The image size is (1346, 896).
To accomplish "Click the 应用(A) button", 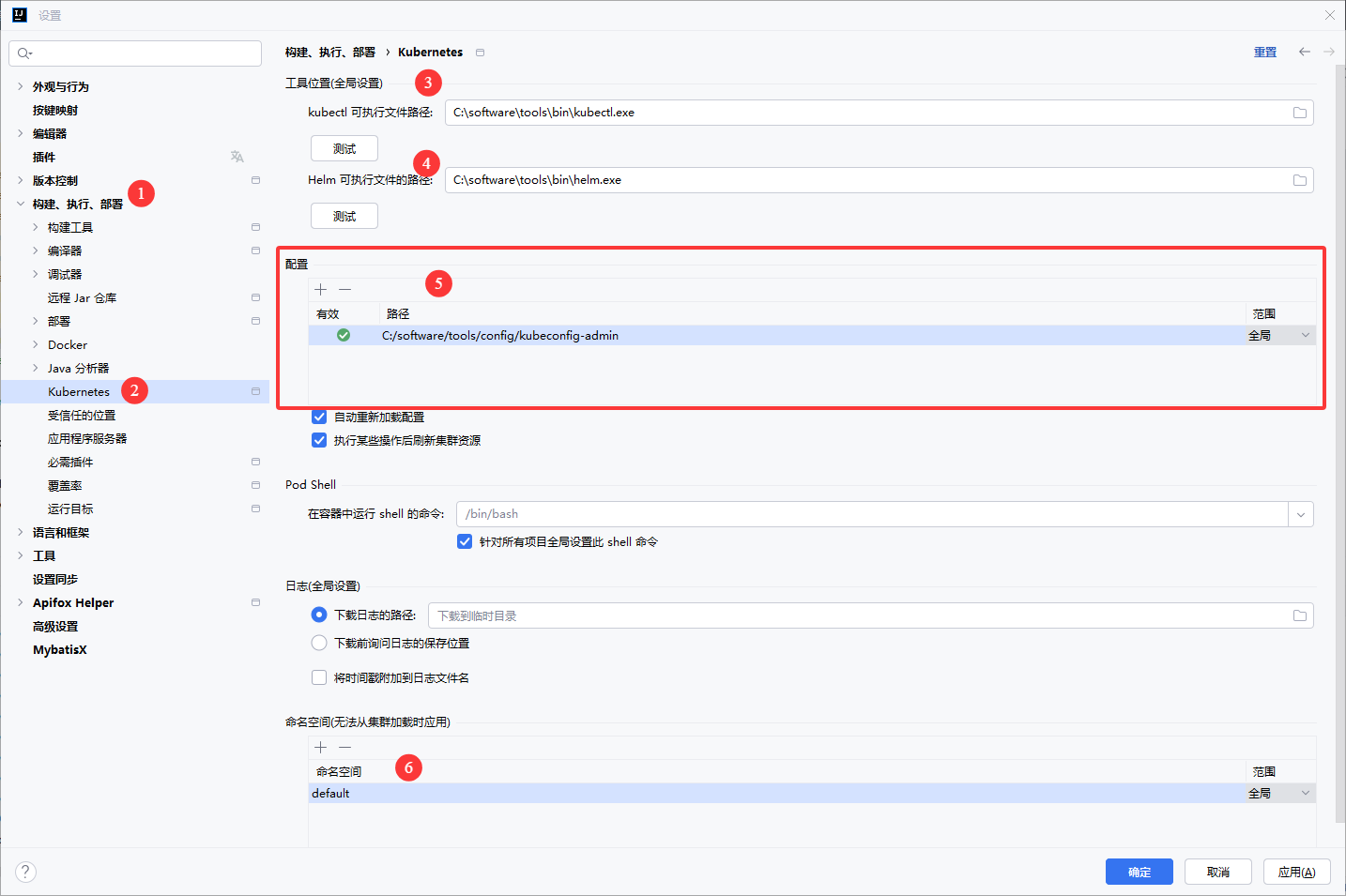I will coord(1296,872).
